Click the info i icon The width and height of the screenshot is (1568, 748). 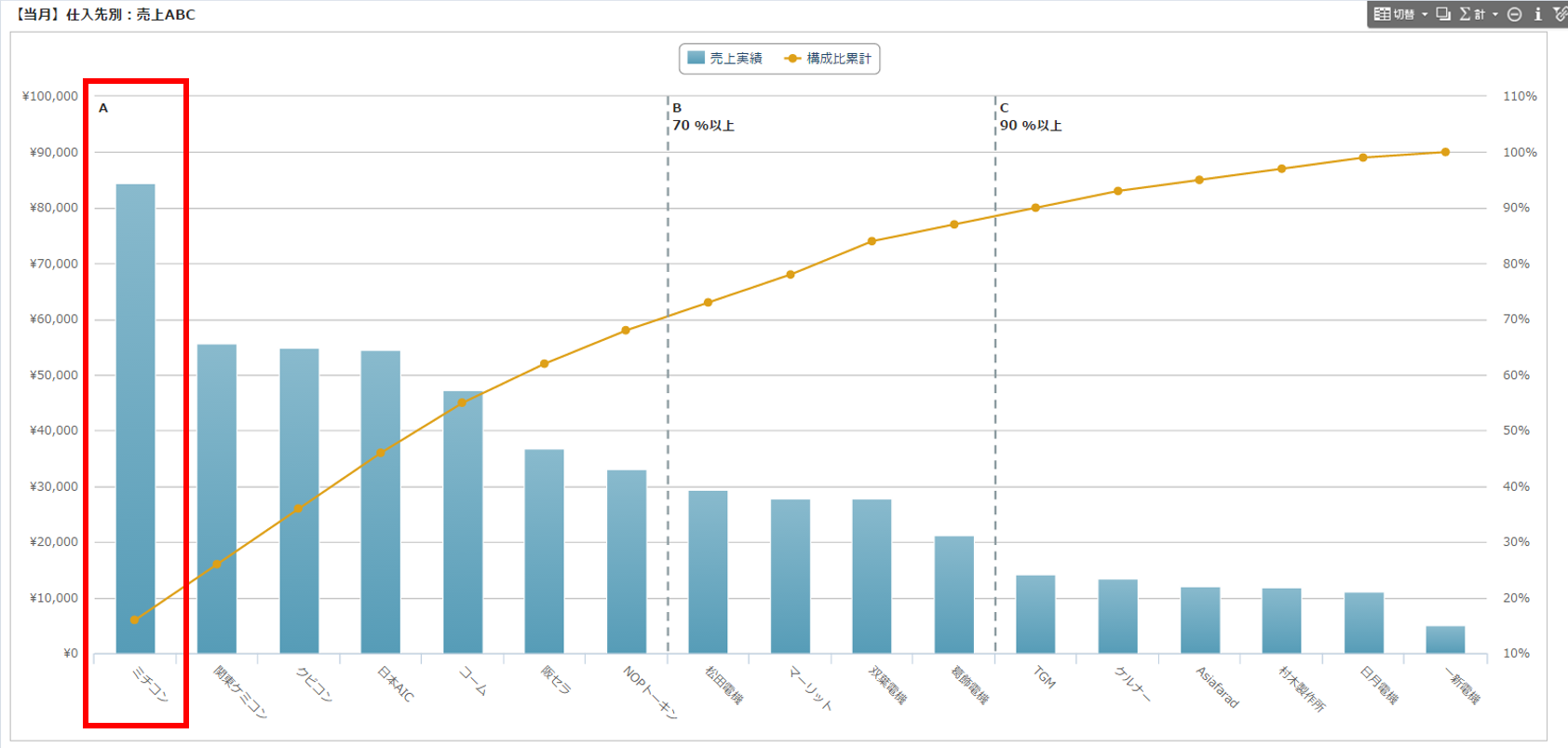[x=1538, y=14]
